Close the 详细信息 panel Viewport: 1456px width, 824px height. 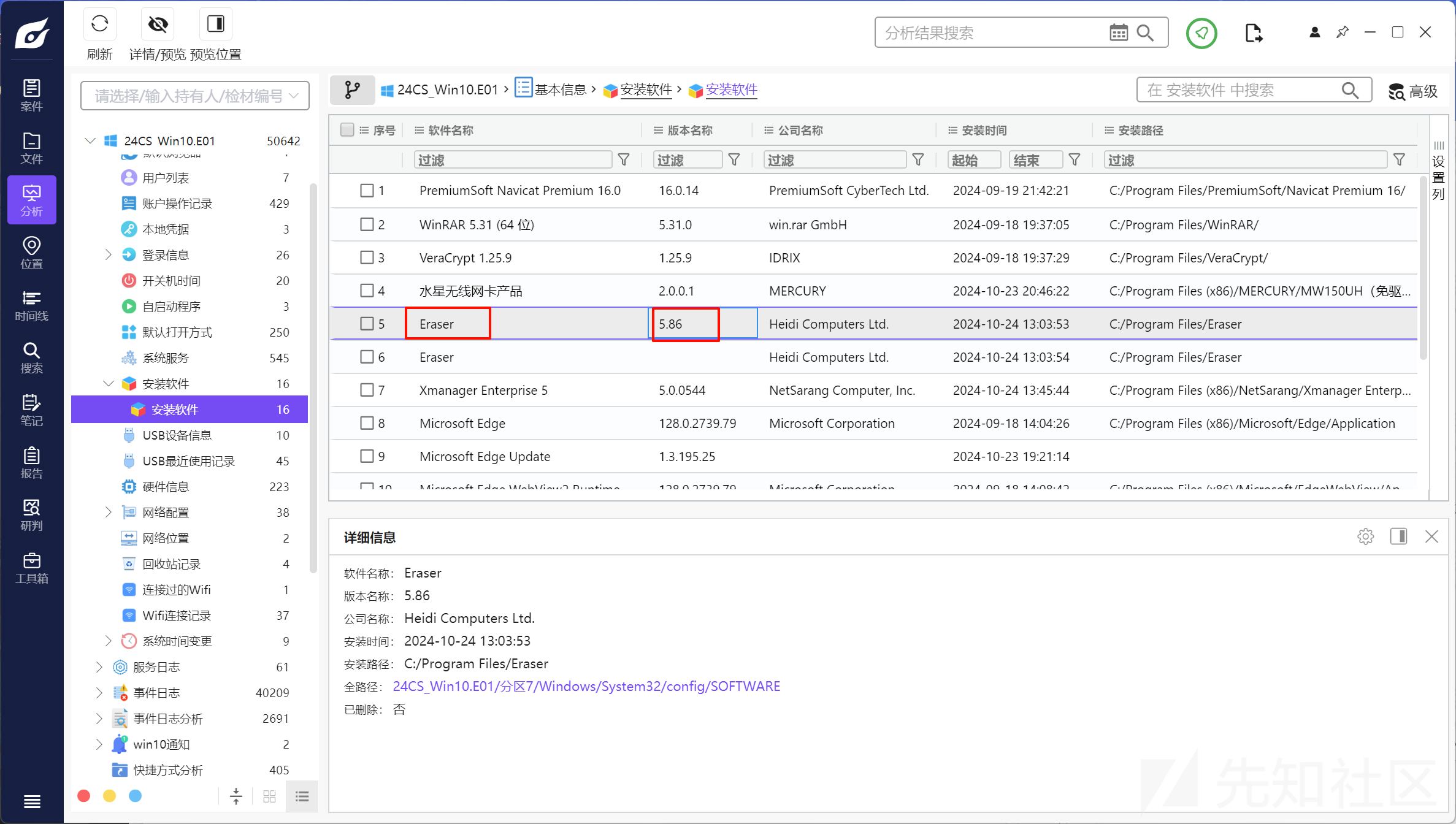[x=1431, y=536]
